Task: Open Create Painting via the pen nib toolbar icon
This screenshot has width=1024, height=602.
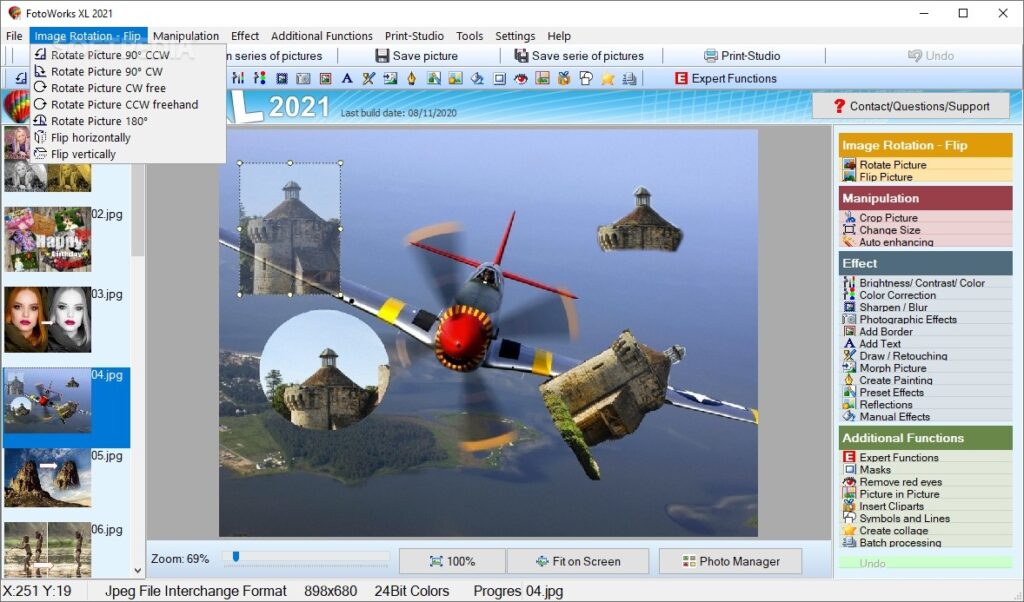Action: (411, 78)
